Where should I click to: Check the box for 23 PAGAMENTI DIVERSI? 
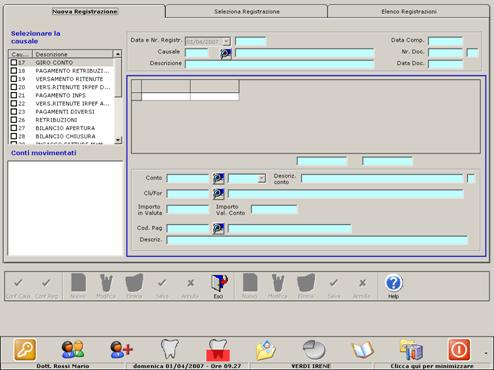point(14,112)
